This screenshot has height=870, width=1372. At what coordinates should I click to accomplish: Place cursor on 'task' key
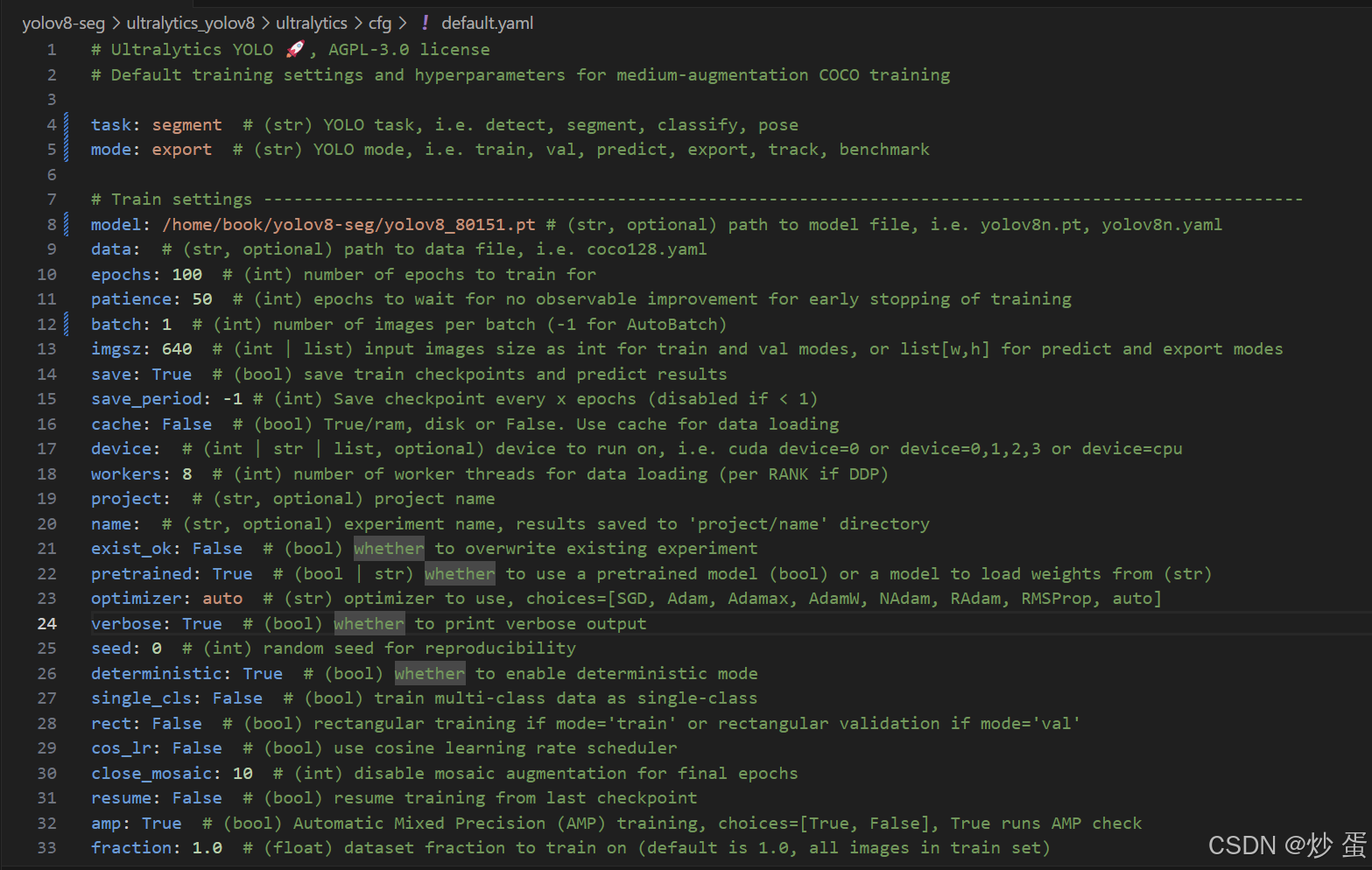[x=111, y=125]
